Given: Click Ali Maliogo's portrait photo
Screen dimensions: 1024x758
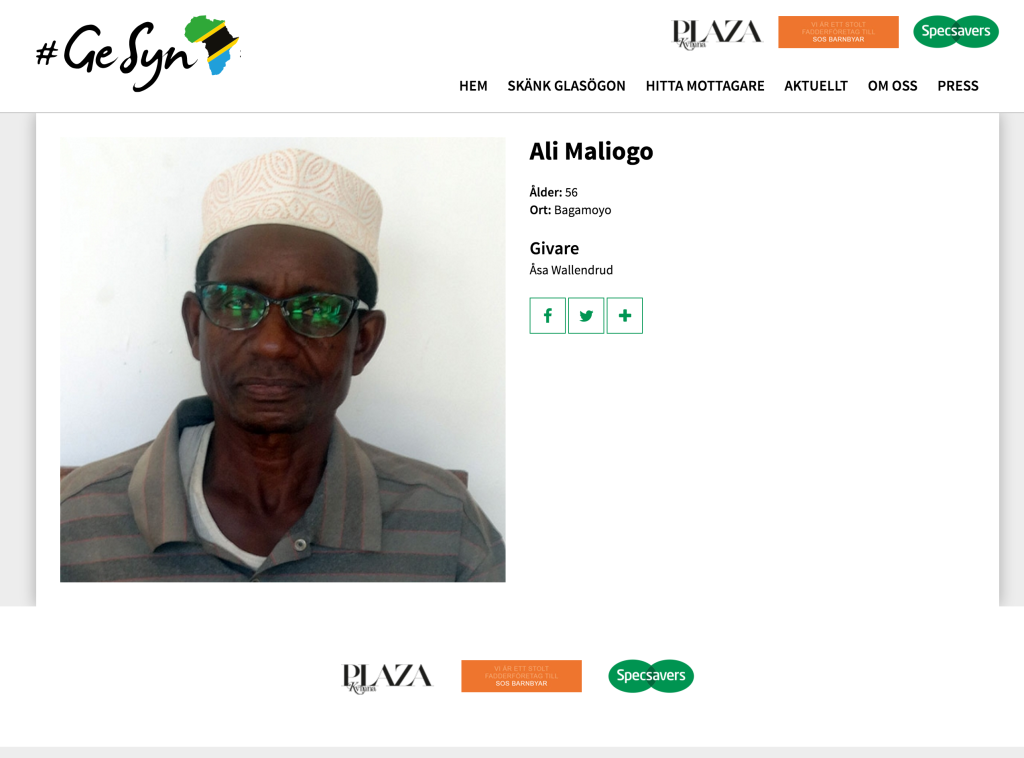Looking at the screenshot, I should point(283,360).
